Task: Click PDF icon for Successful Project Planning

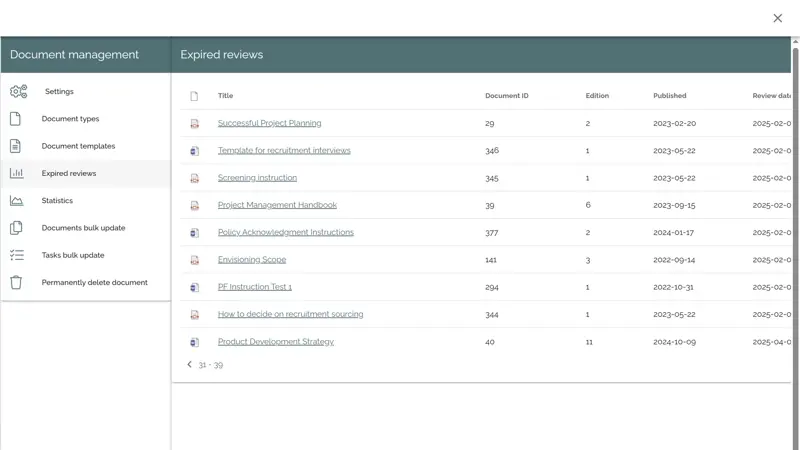Action: pyautogui.click(x=194, y=124)
